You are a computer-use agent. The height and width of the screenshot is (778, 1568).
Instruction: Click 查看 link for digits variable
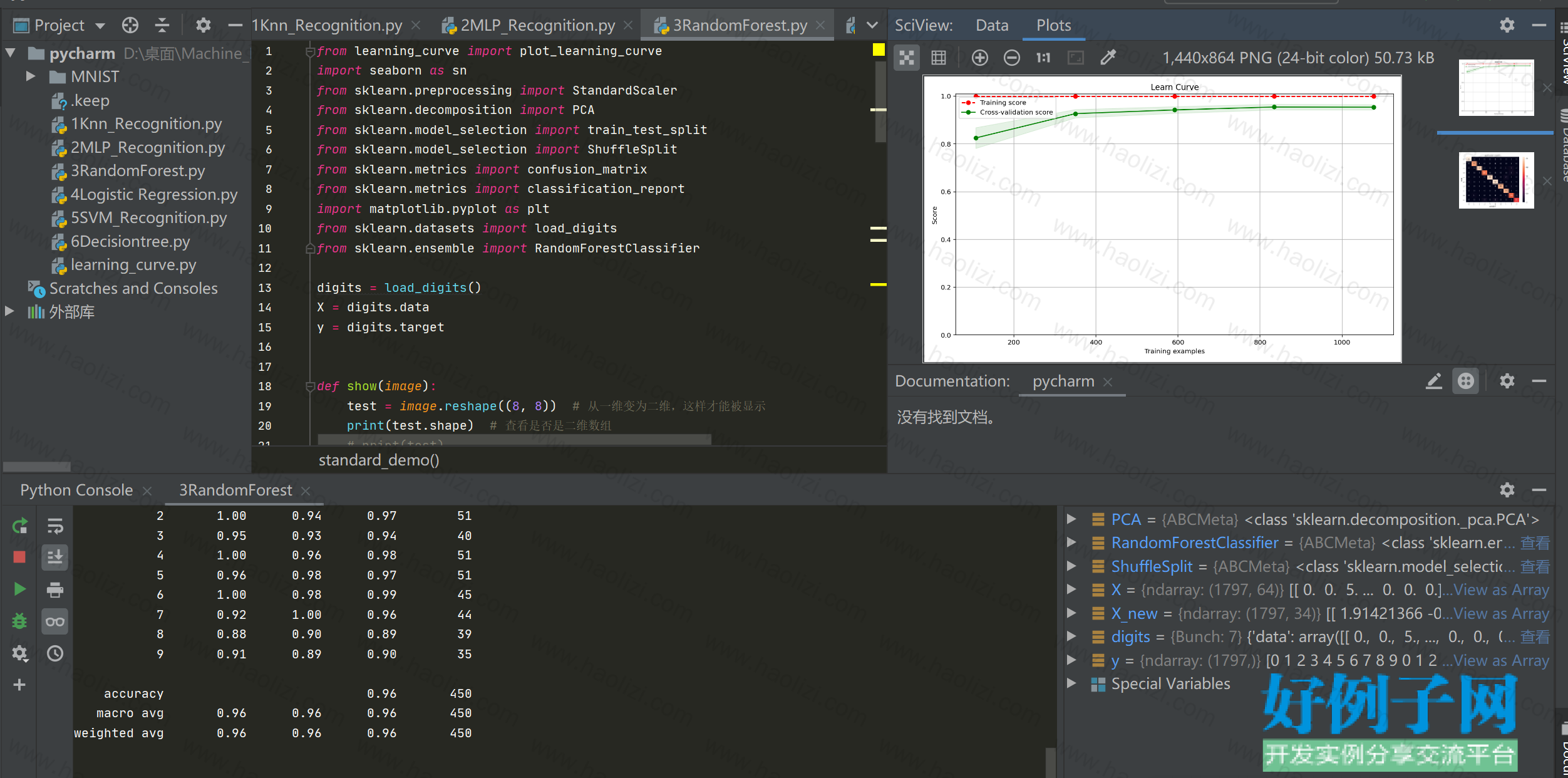1535,636
